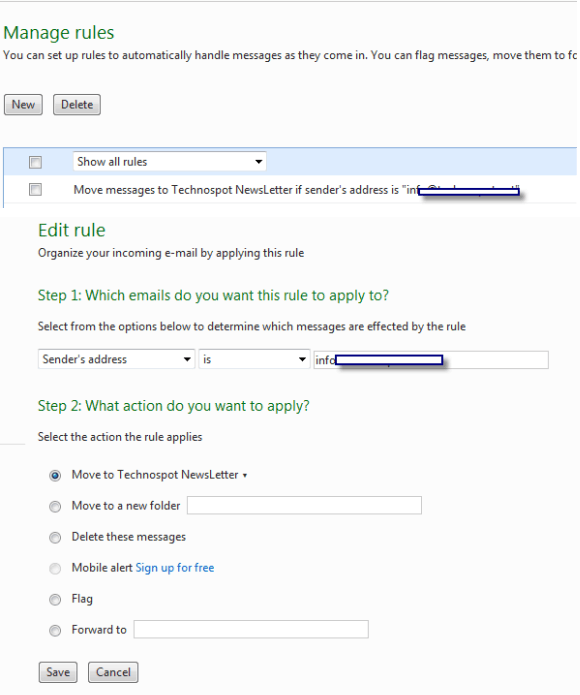This screenshot has height=695, width=580.
Task: Click the Forward to address field
Action: click(251, 629)
